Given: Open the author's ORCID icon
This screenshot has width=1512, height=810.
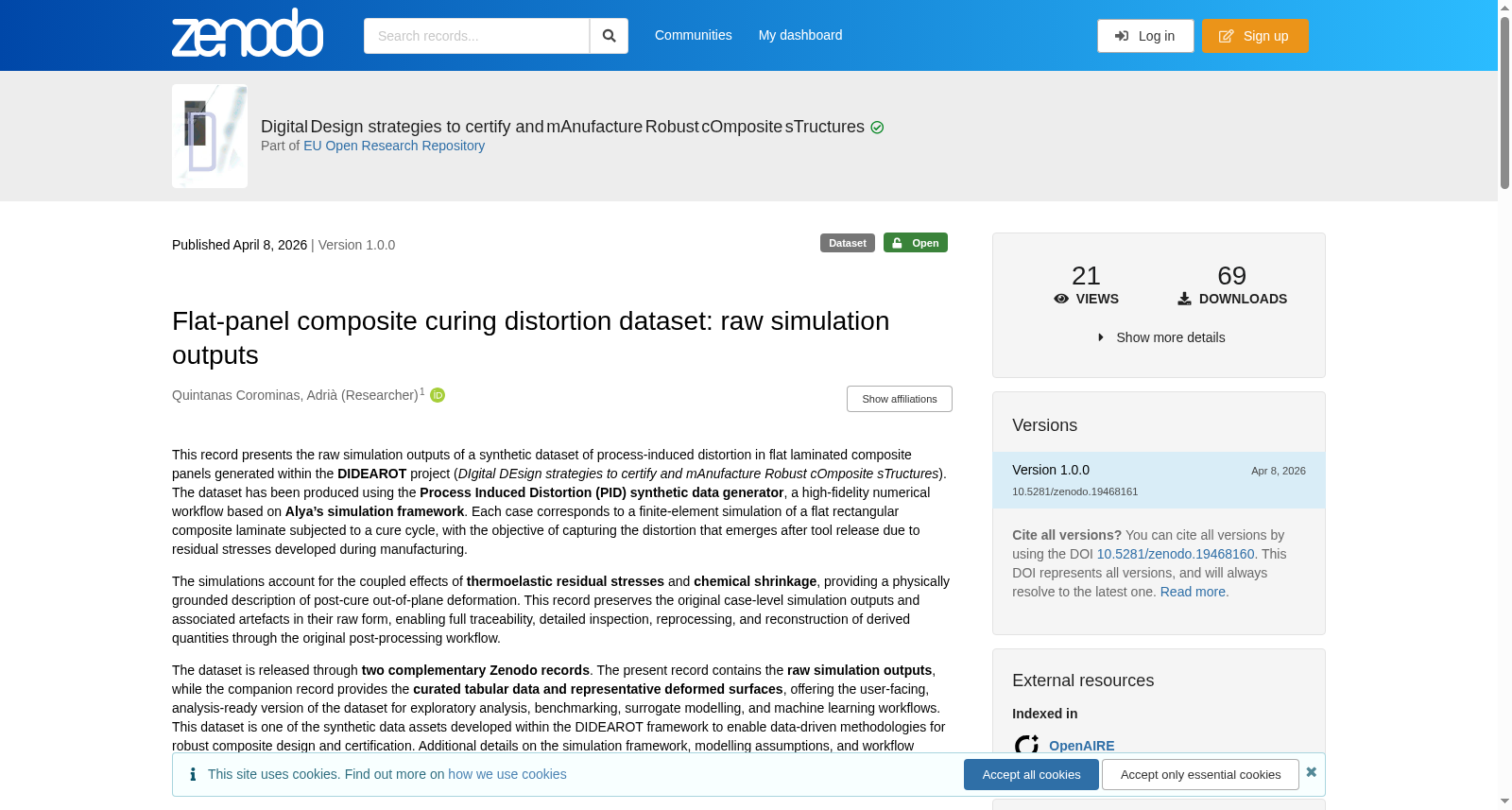Looking at the screenshot, I should (x=438, y=395).
